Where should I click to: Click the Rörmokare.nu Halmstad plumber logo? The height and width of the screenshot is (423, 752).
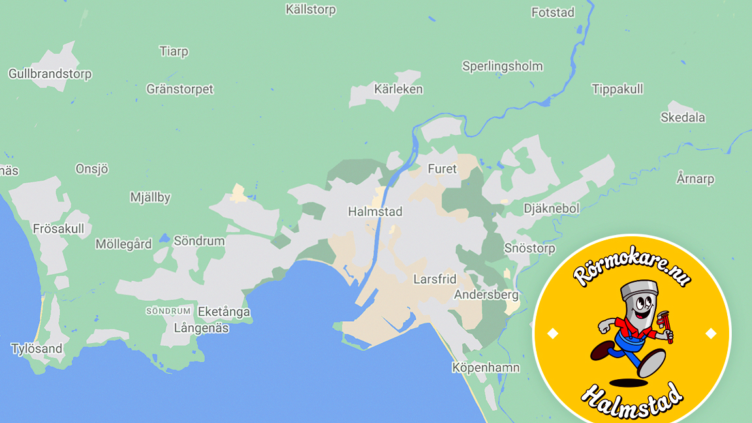pos(632,330)
